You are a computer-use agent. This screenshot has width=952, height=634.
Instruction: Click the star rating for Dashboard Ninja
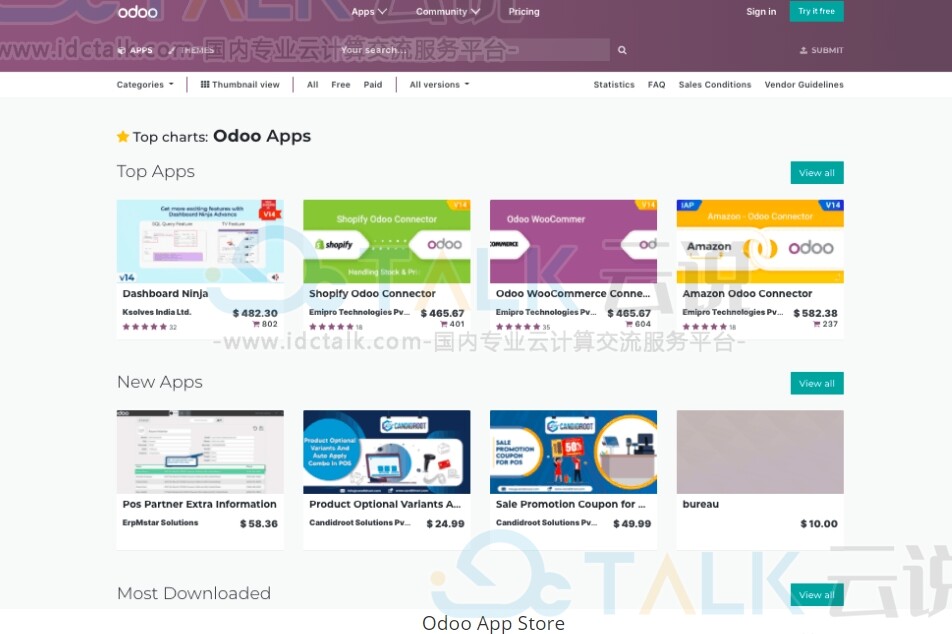click(144, 327)
